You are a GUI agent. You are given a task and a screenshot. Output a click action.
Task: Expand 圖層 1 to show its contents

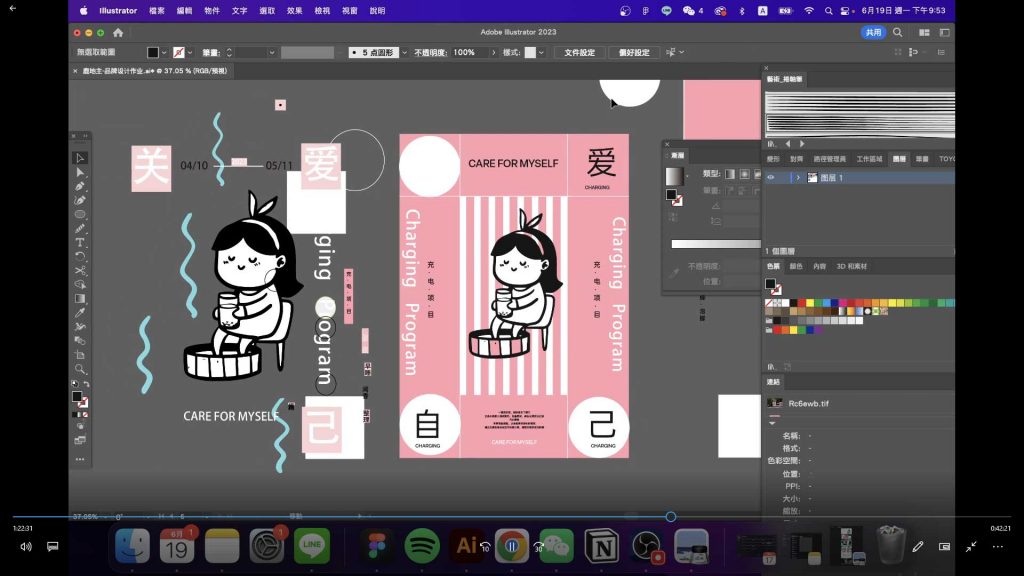(798, 177)
